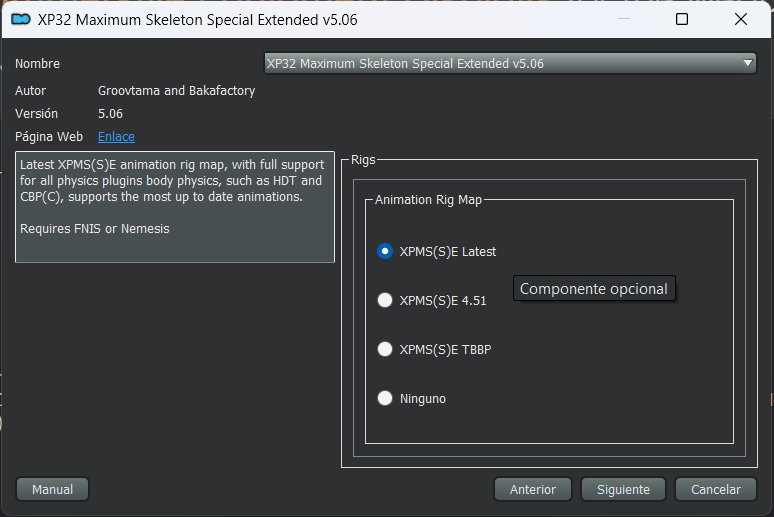This screenshot has height=517, width=774.
Task: Pick the Ninguno radio option
Action: point(385,398)
